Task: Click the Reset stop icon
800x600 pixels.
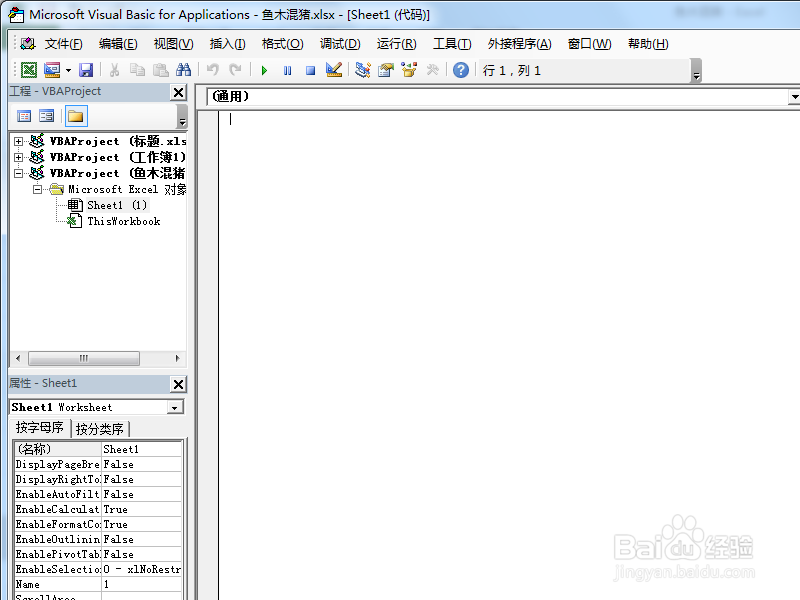Action: click(310, 70)
